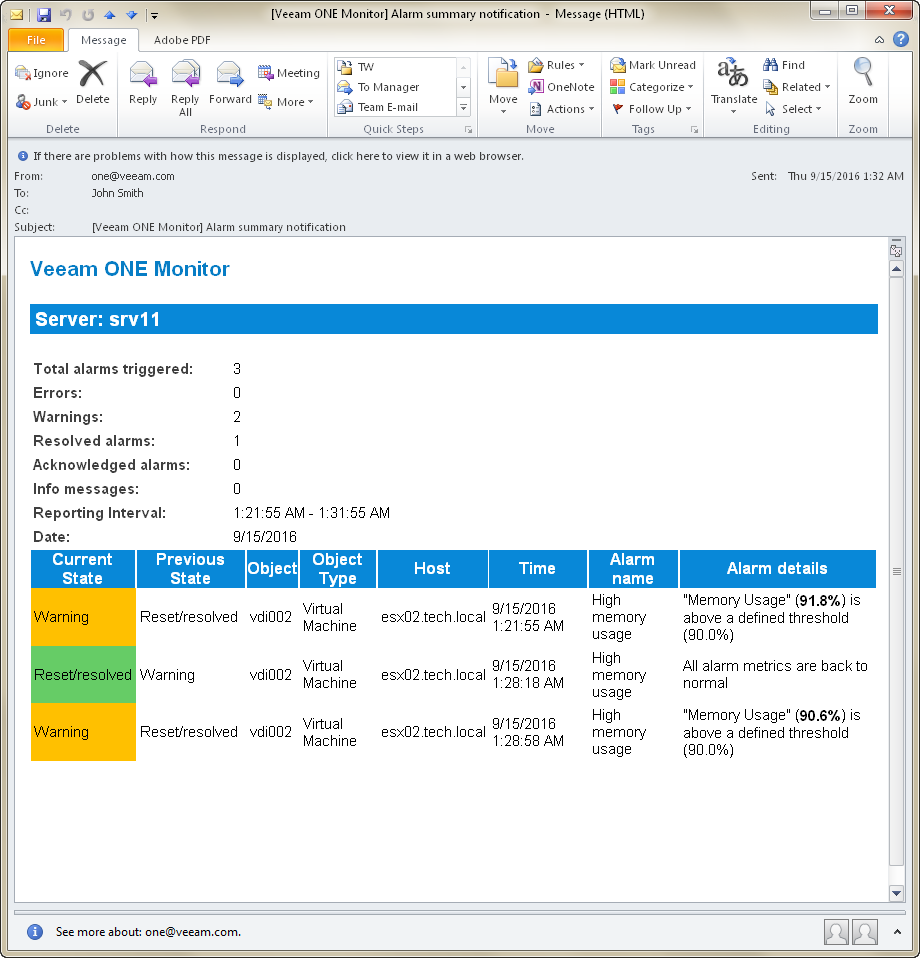The image size is (920, 958).
Task: Click the message body scrollbar thumb
Action: [x=896, y=571]
